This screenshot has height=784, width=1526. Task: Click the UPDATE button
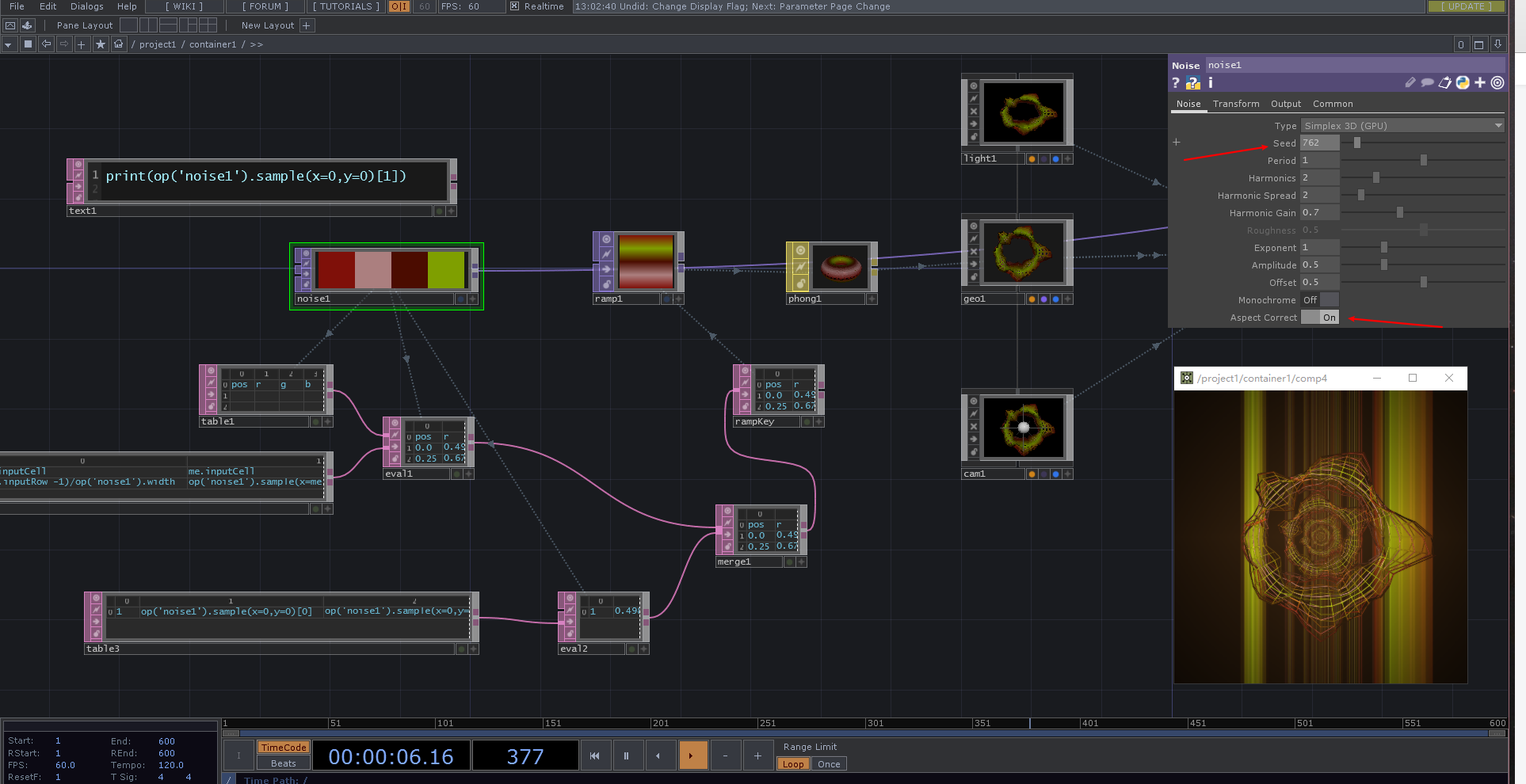[x=1467, y=6]
